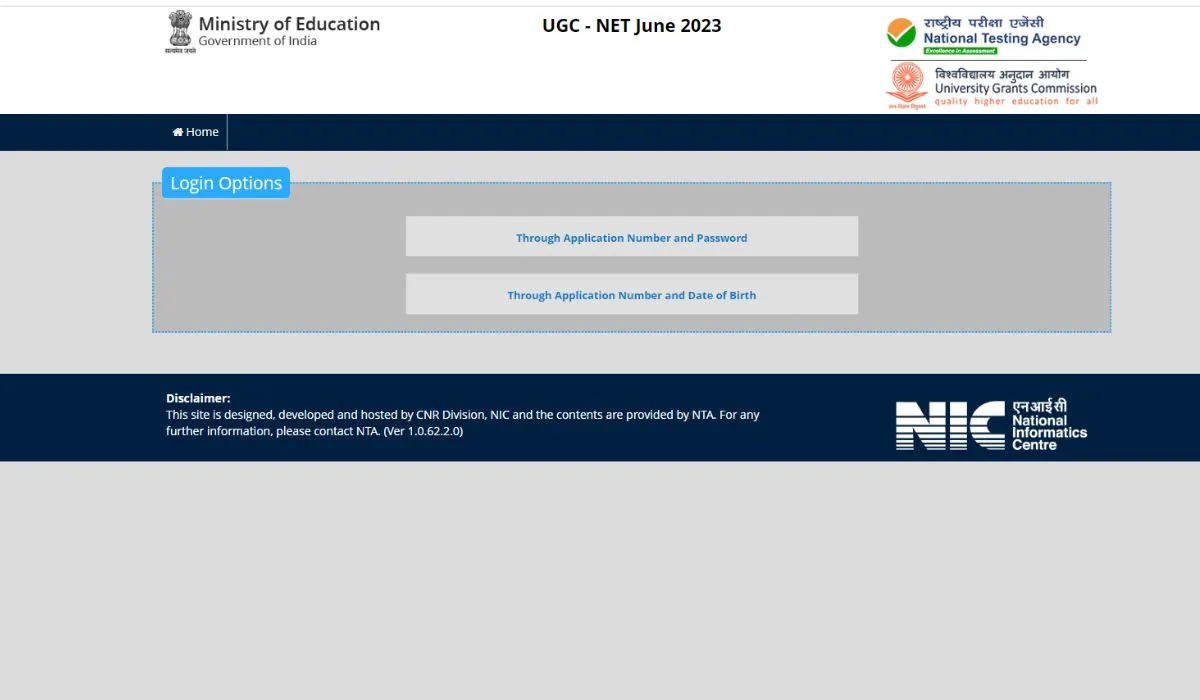Click the quality higher education for all tagline
This screenshot has width=1200, height=700.
(1015, 101)
